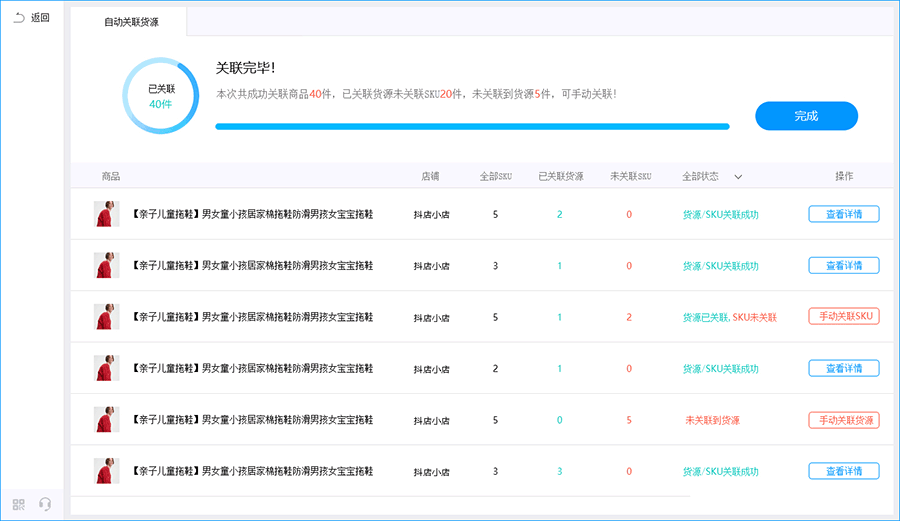Open the QR code icon in sidebar
Screen dimensions: 900x521
[x=19, y=504]
